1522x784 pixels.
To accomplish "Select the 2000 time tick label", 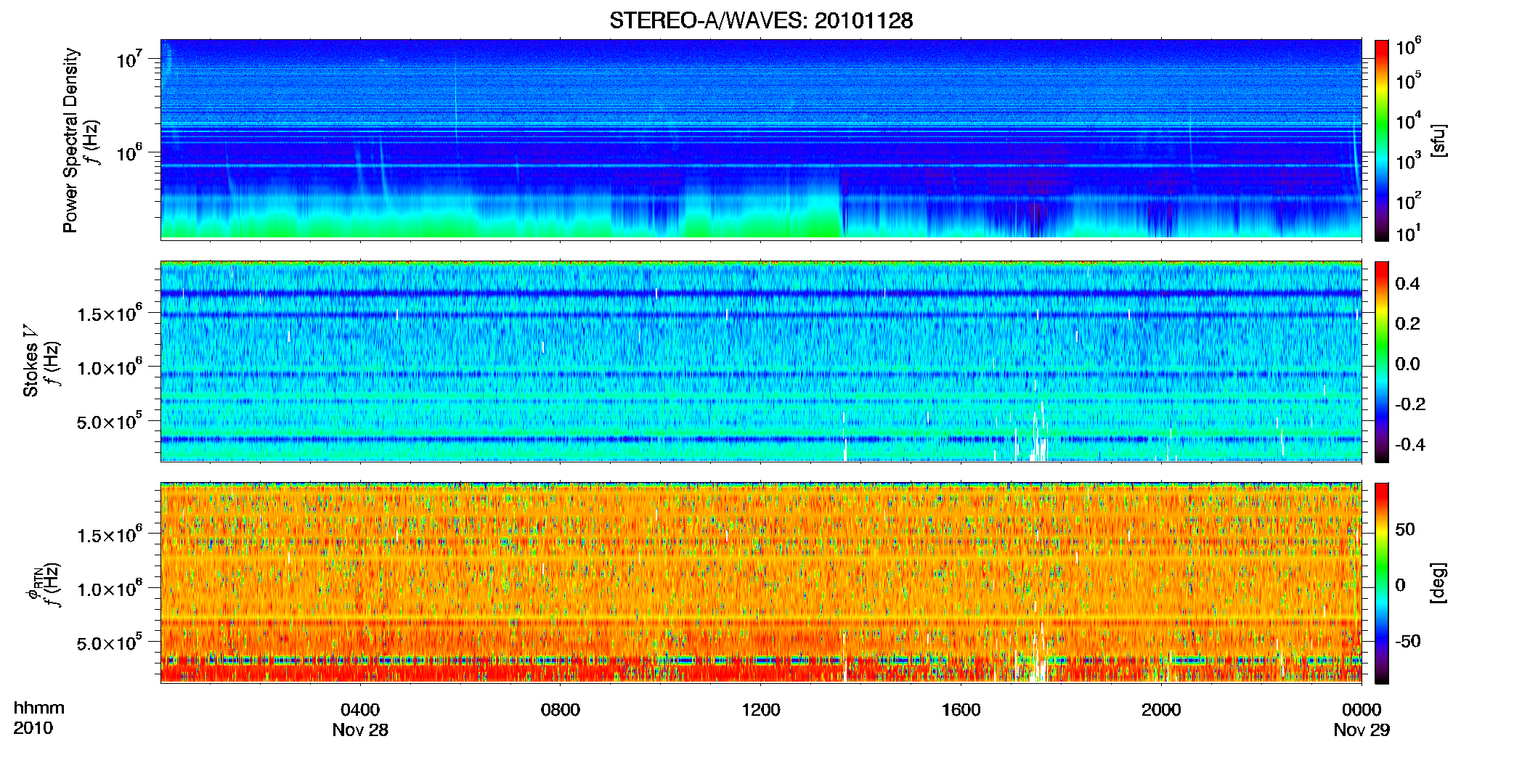I will tap(1161, 710).
